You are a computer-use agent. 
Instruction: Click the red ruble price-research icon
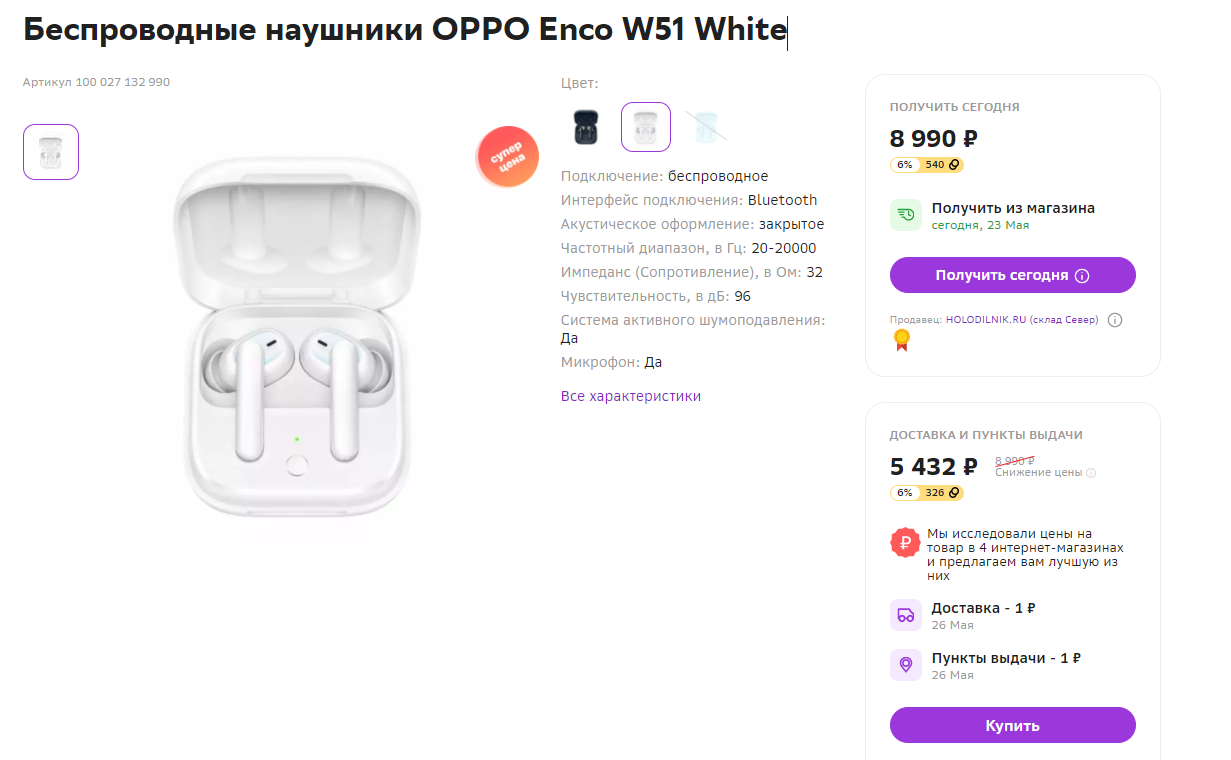pyautogui.click(x=905, y=543)
